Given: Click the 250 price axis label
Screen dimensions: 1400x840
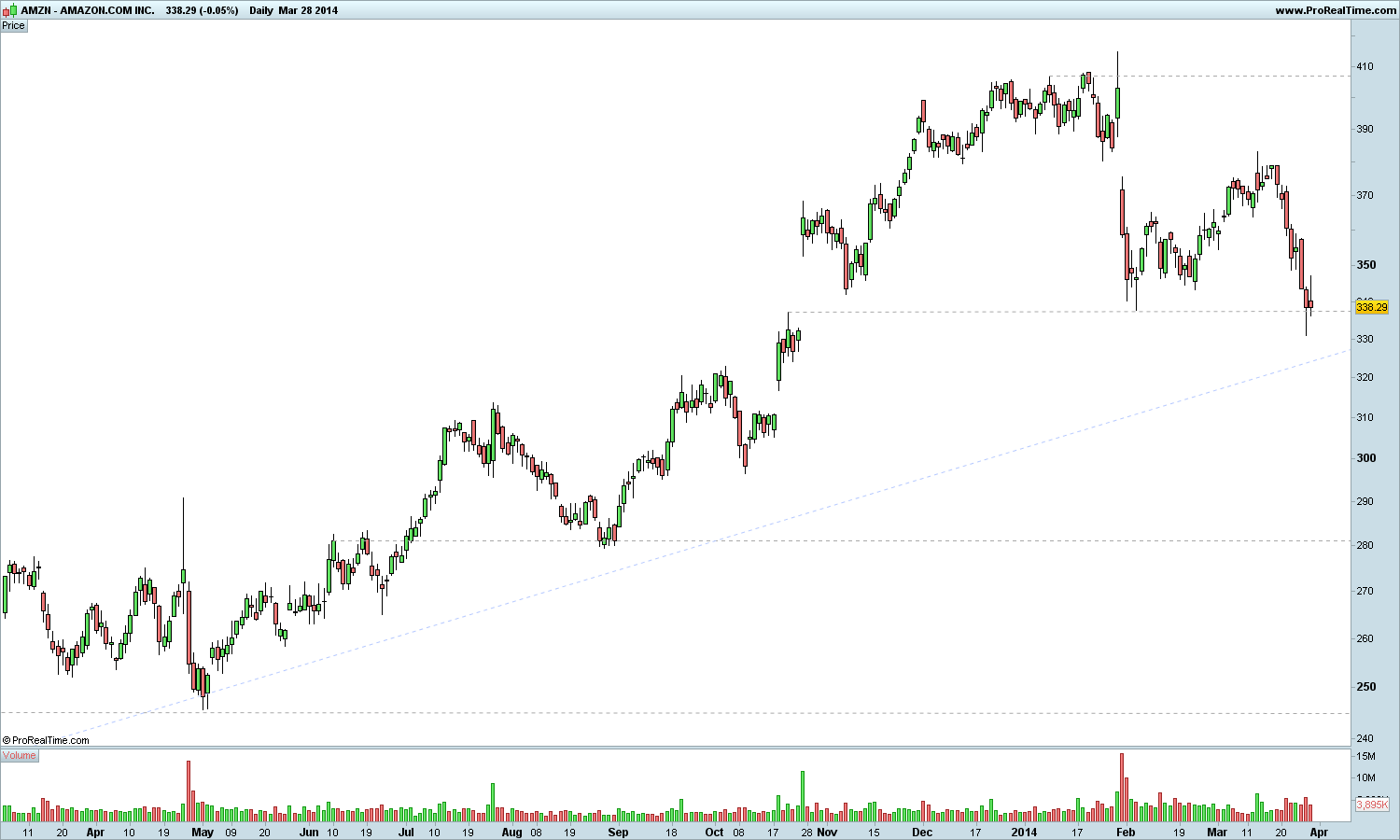Looking at the screenshot, I should [x=1365, y=687].
